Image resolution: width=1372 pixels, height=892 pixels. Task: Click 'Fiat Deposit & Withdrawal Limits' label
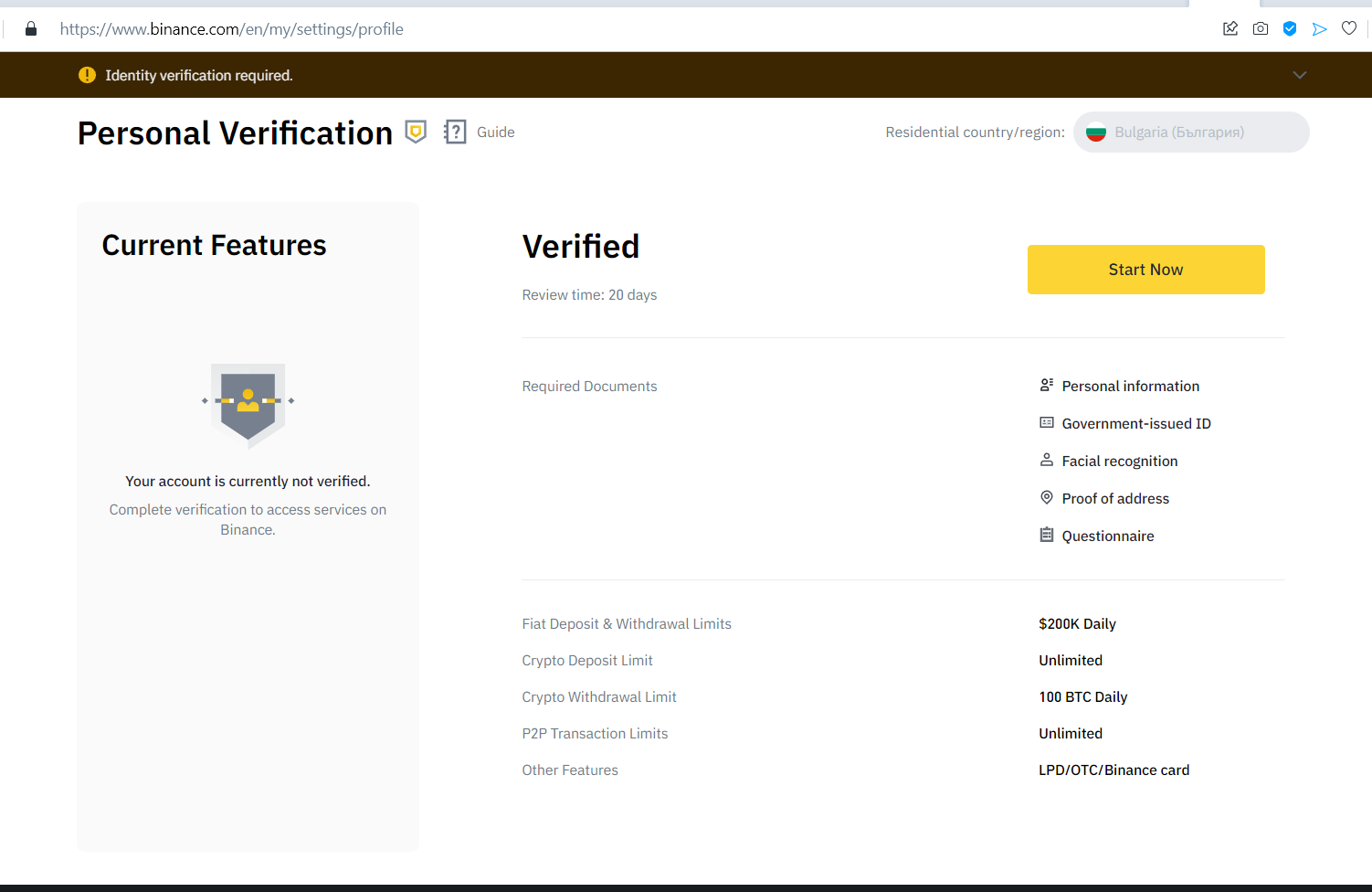[x=627, y=624]
